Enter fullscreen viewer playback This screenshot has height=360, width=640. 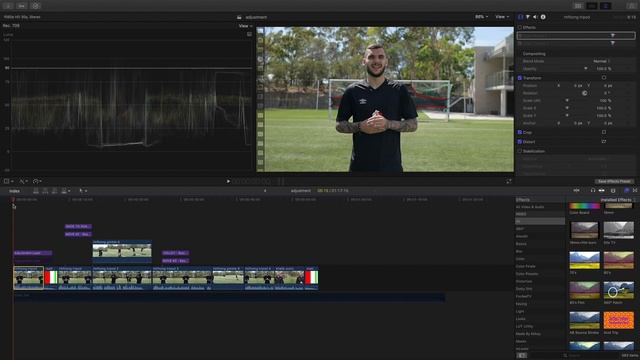coord(509,181)
